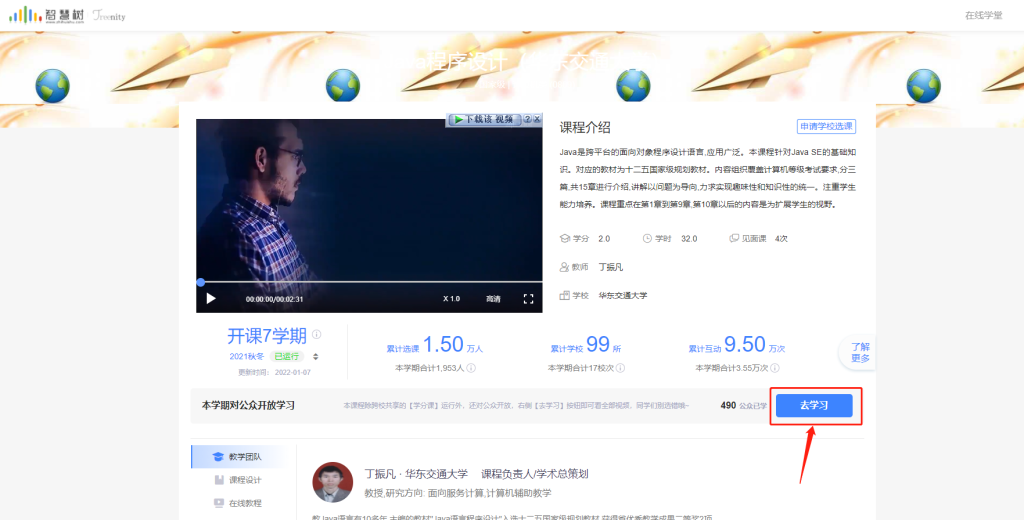Click the 学分 credits icon
Viewport: 1024px width, 520px height.
(x=565, y=238)
